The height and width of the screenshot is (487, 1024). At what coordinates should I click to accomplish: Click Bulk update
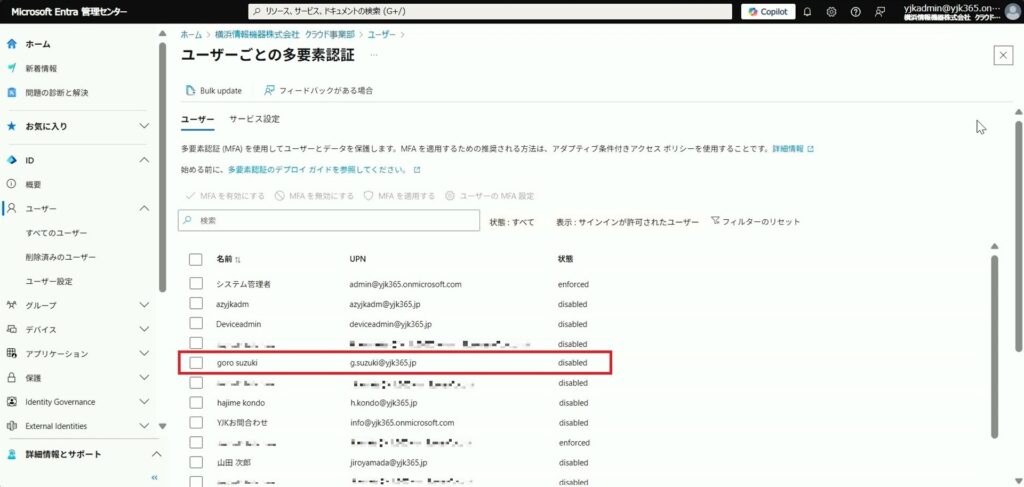click(214, 91)
